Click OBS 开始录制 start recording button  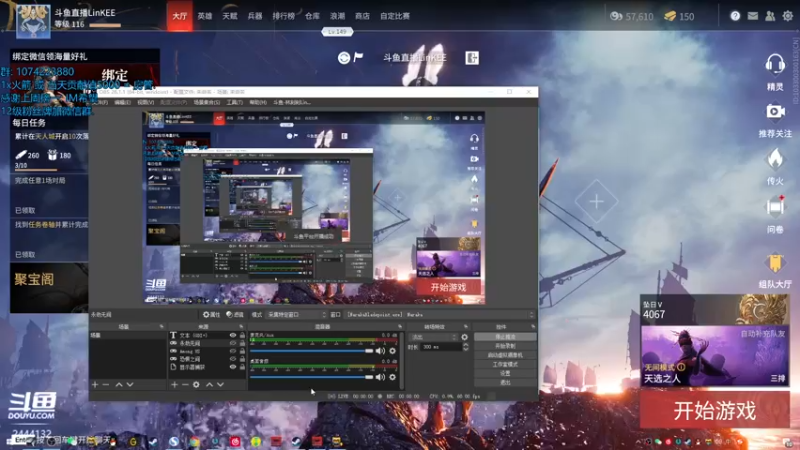[x=505, y=346]
